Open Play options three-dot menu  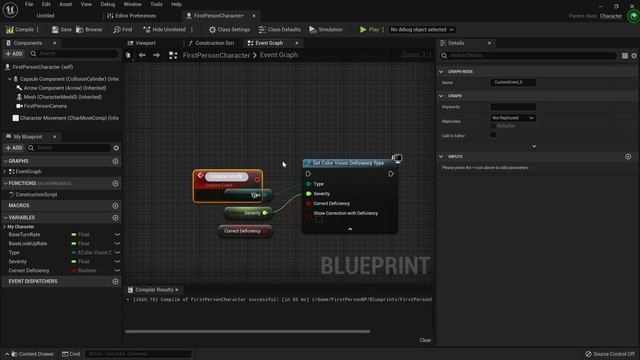click(383, 29)
